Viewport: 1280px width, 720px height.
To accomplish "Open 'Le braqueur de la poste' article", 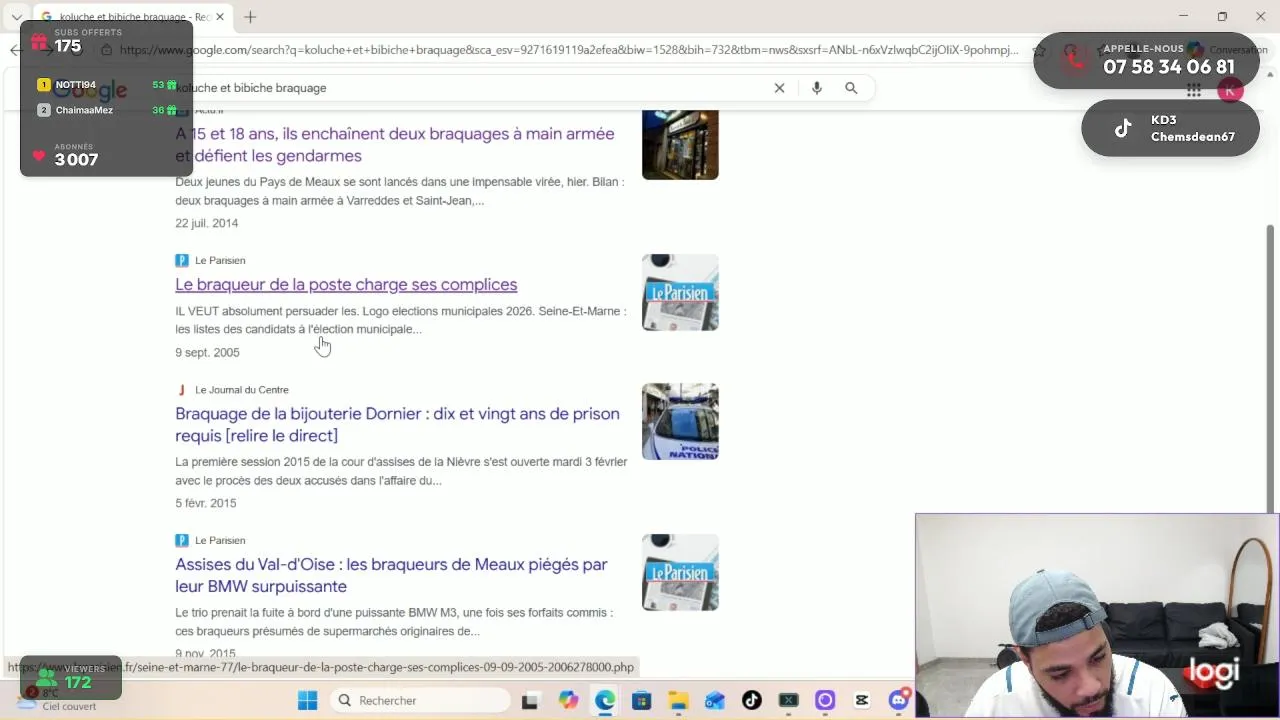I will click(346, 284).
